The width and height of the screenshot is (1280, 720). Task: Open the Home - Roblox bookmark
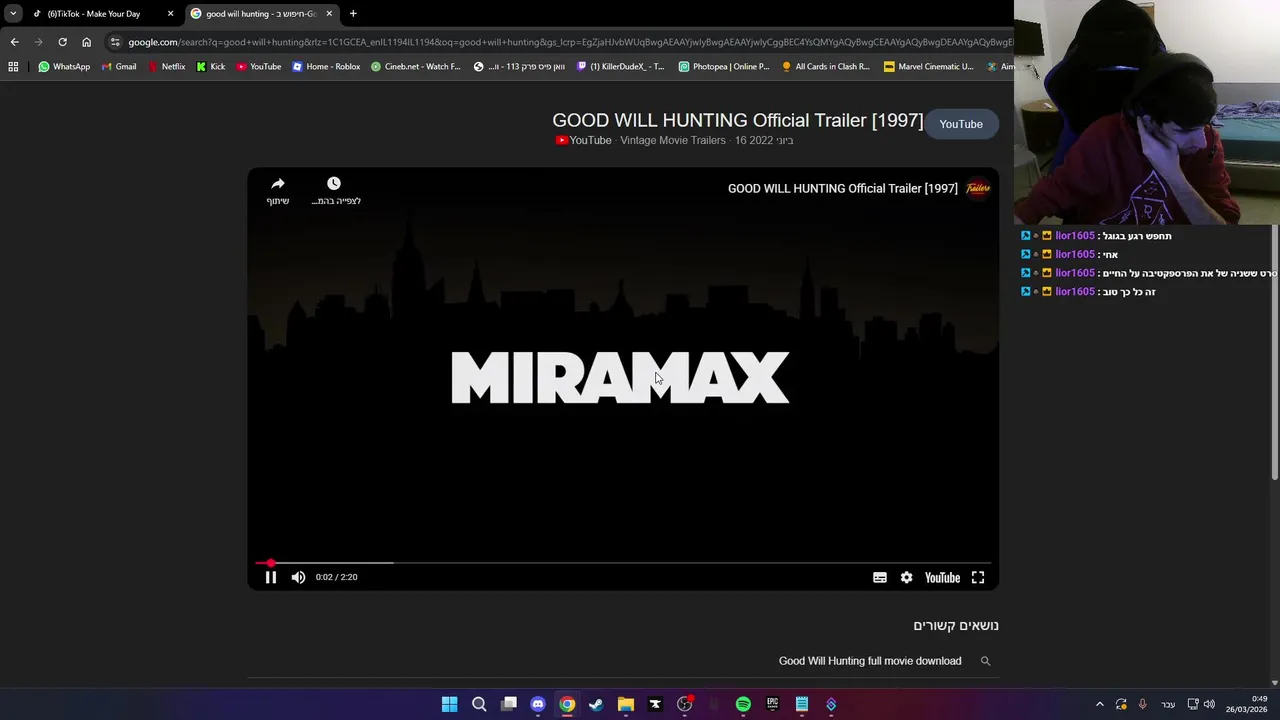pos(326,67)
